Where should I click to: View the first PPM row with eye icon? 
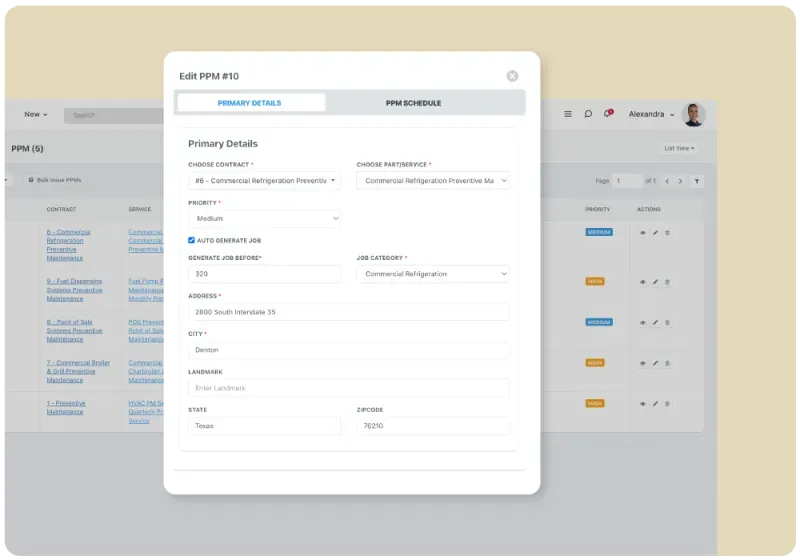[x=643, y=233]
